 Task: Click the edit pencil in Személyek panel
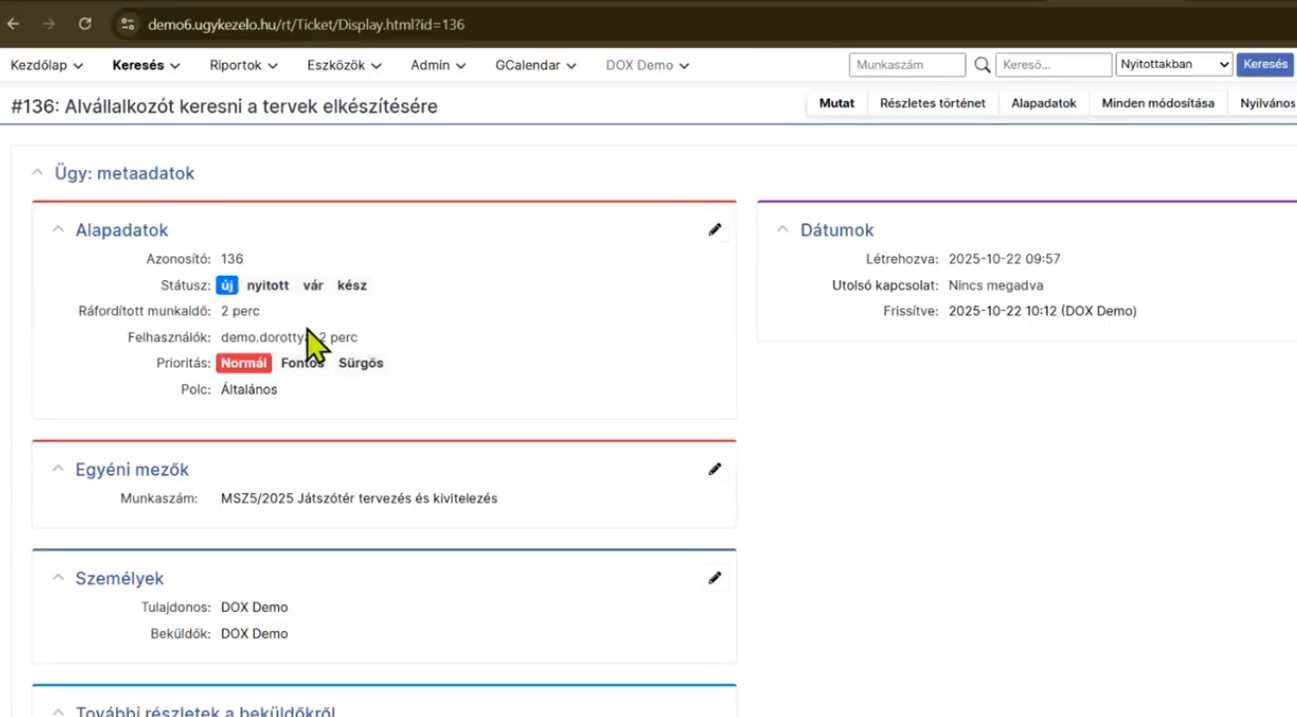point(714,578)
